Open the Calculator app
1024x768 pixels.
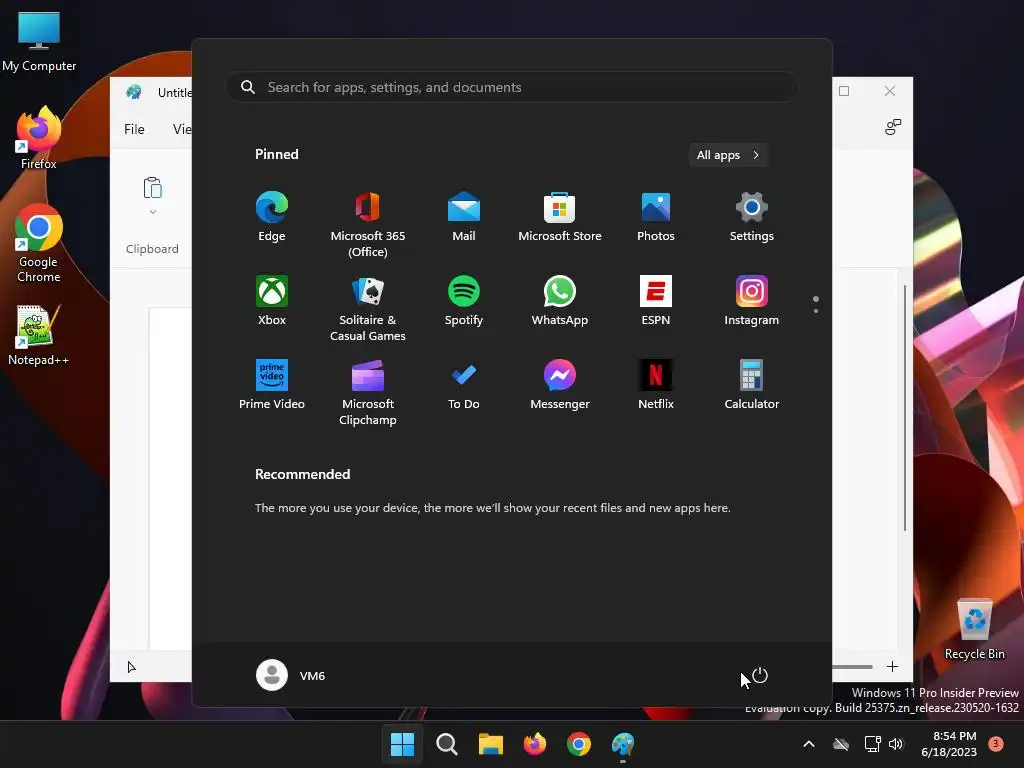[752, 385]
